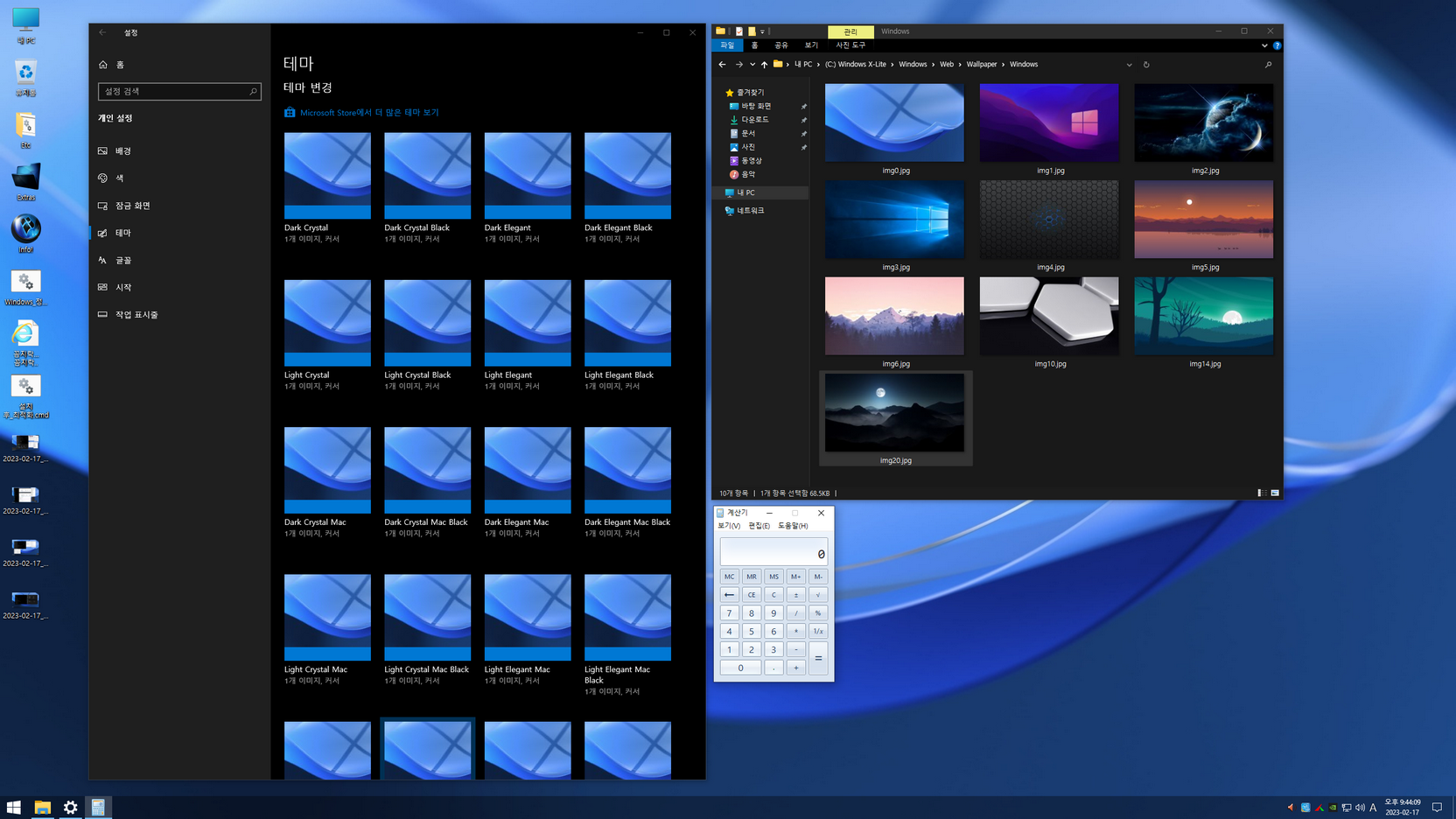Viewport: 1456px width, 819px height.
Task: Expand the Explorer ribbon with chevron
Action: tap(1264, 45)
